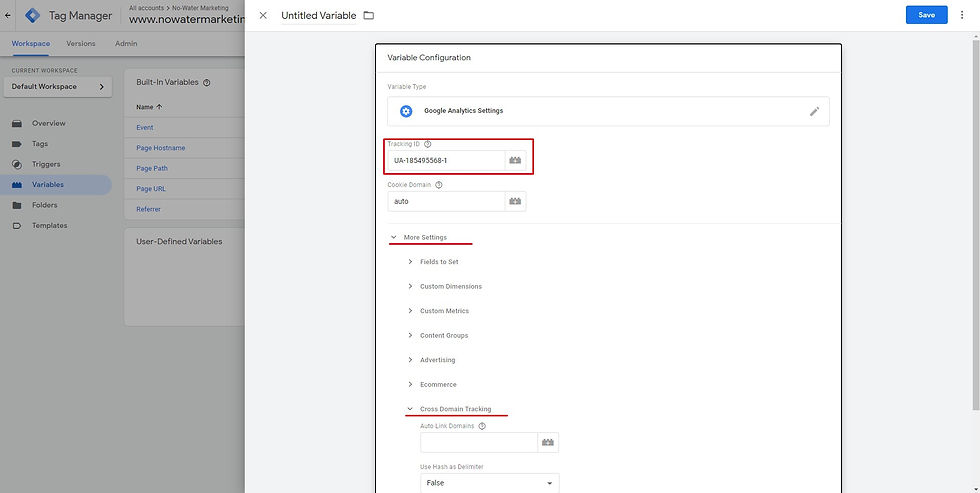Click the Triggers sidebar icon
980x493 pixels.
coord(17,164)
